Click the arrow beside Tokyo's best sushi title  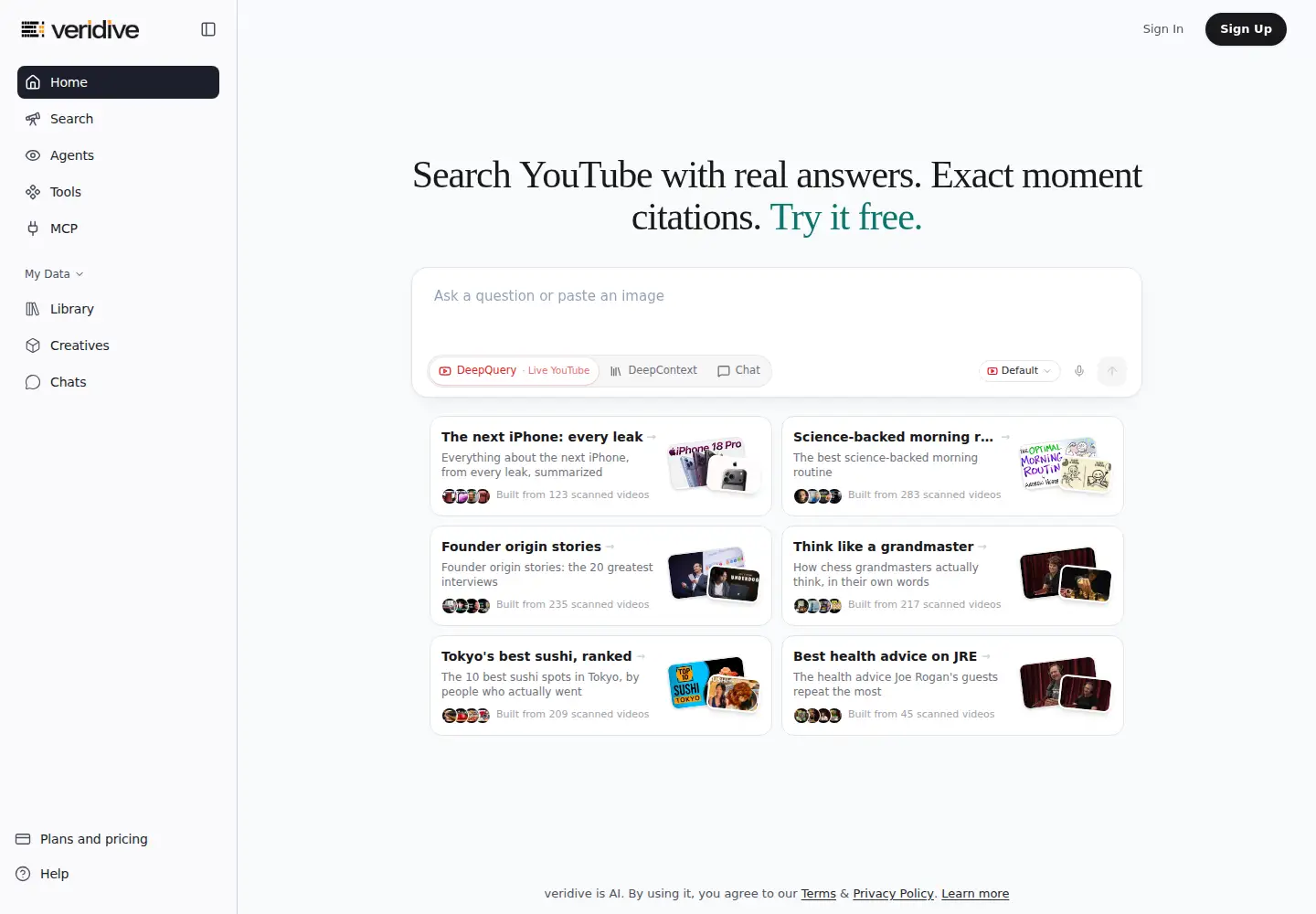tap(642, 656)
